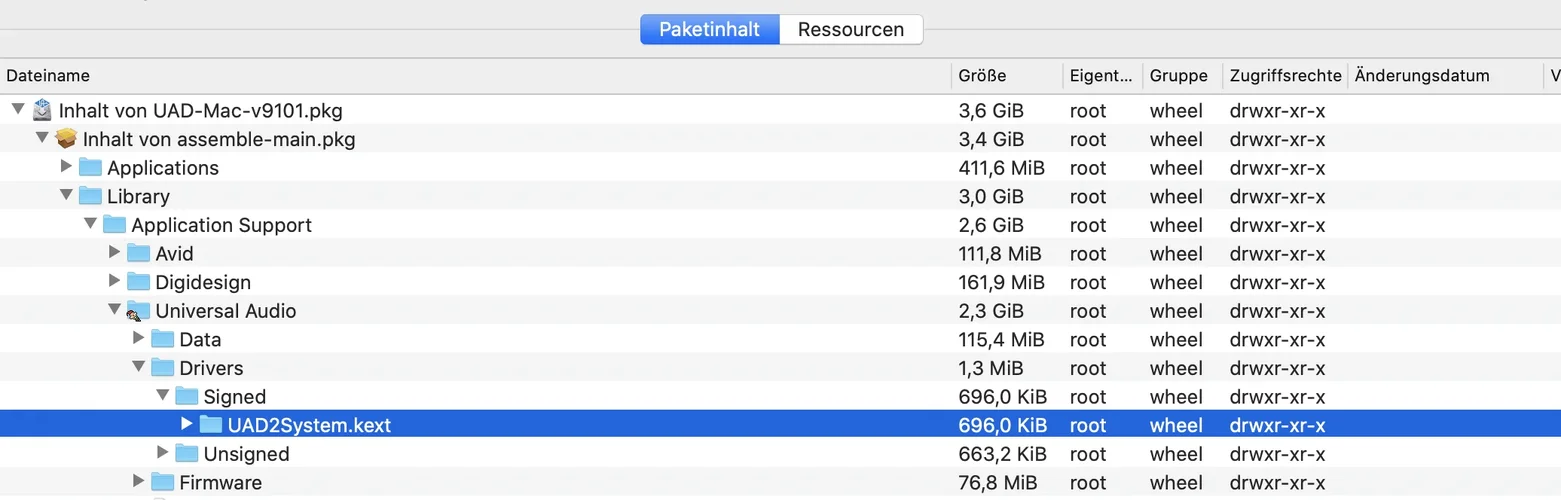1561x500 pixels.
Task: Expand the Unsigned drivers folder
Action: click(163, 453)
